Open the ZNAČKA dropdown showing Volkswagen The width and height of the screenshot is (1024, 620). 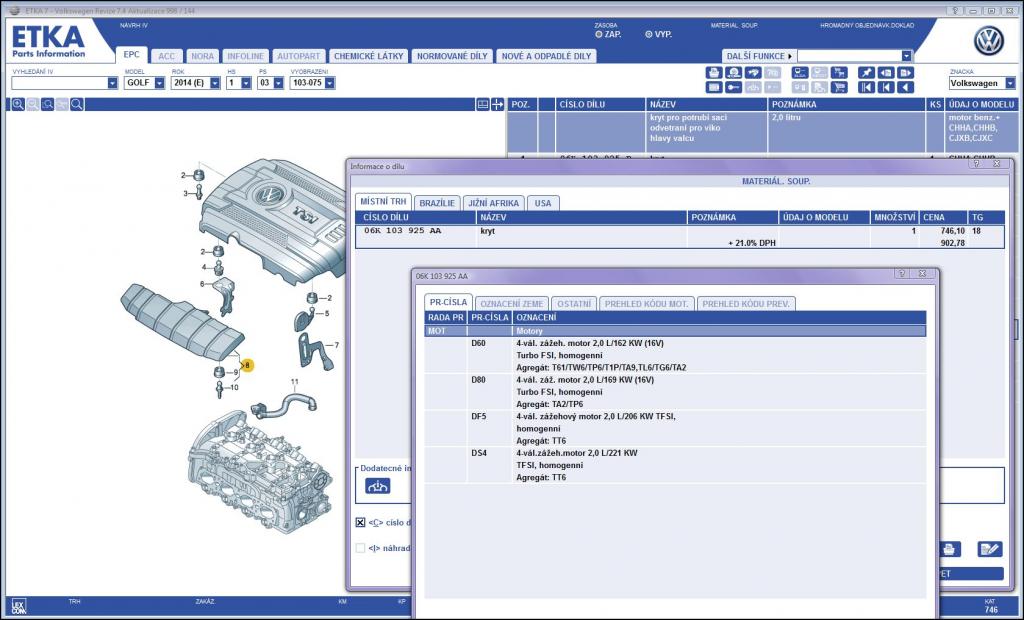[1010, 83]
